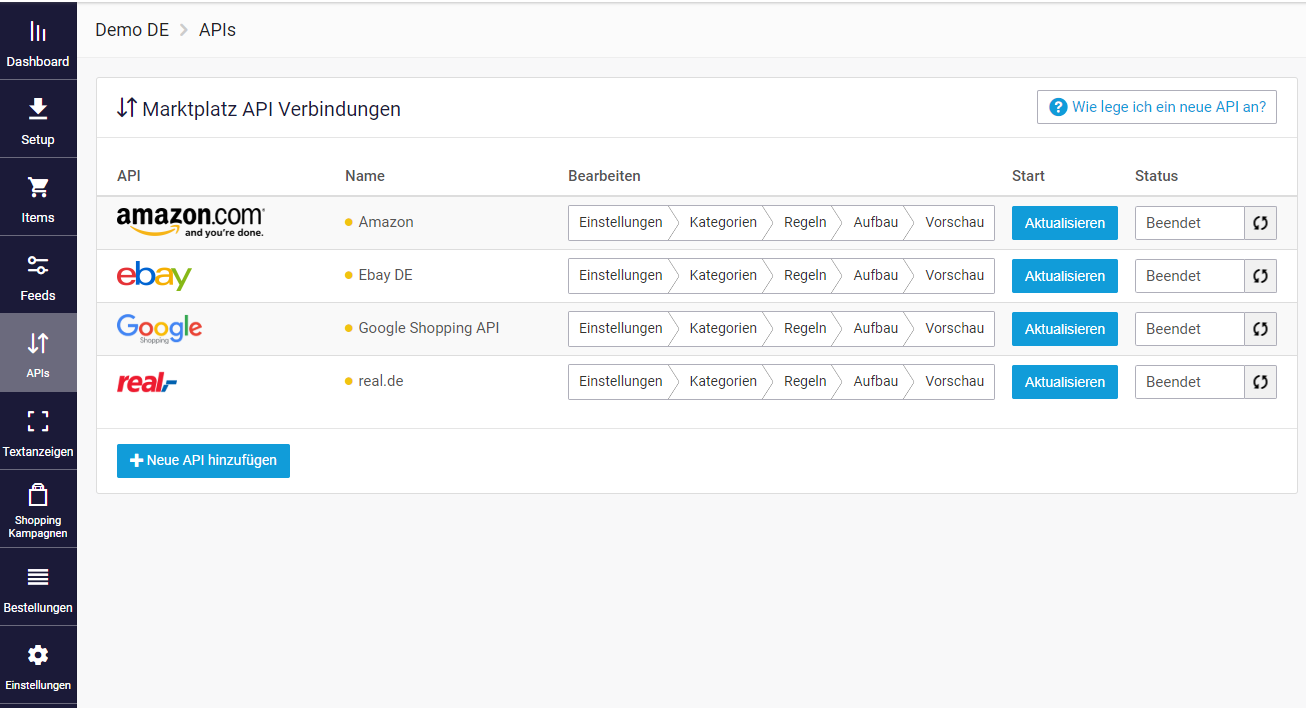
Task: Click APIs in the breadcrumb
Action: click(217, 30)
